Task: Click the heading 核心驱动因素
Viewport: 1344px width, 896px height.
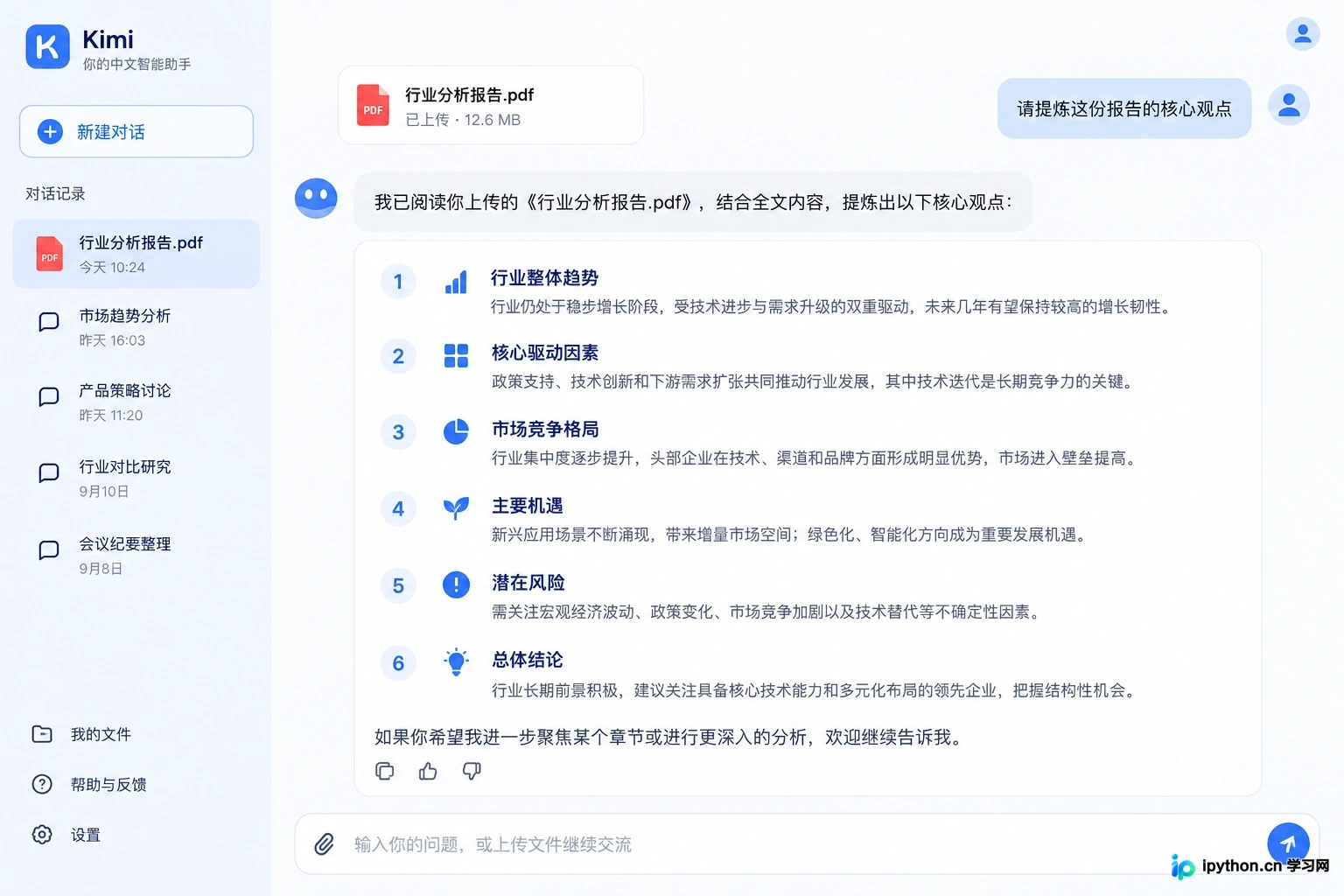Action: pyautogui.click(x=544, y=353)
